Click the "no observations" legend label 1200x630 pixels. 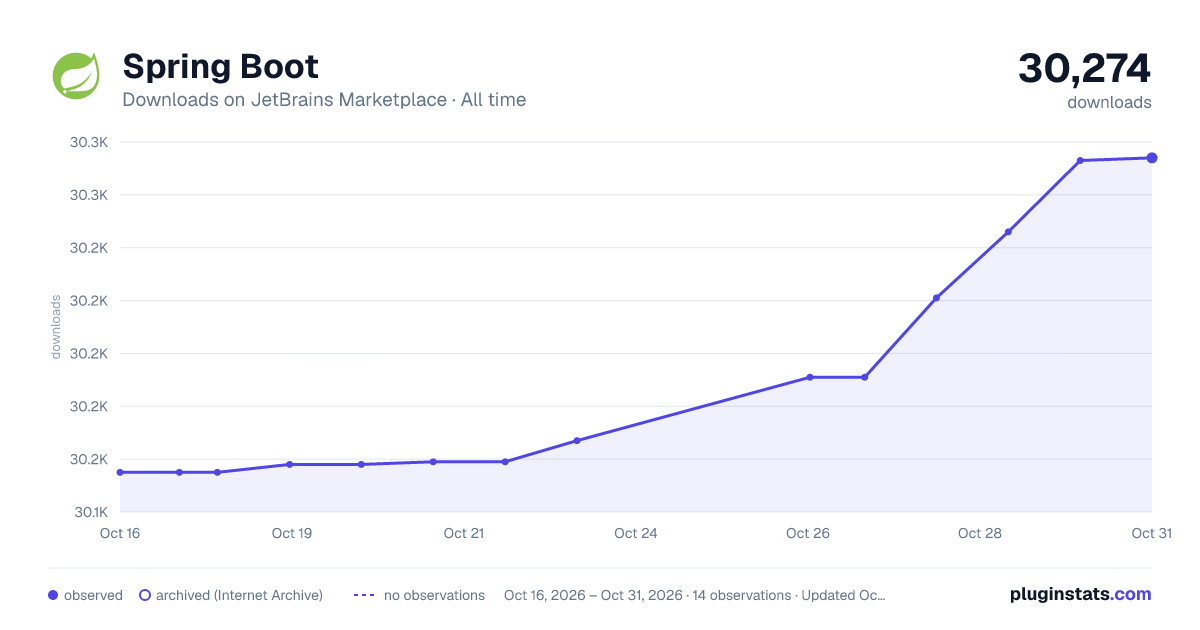pyautogui.click(x=434, y=595)
